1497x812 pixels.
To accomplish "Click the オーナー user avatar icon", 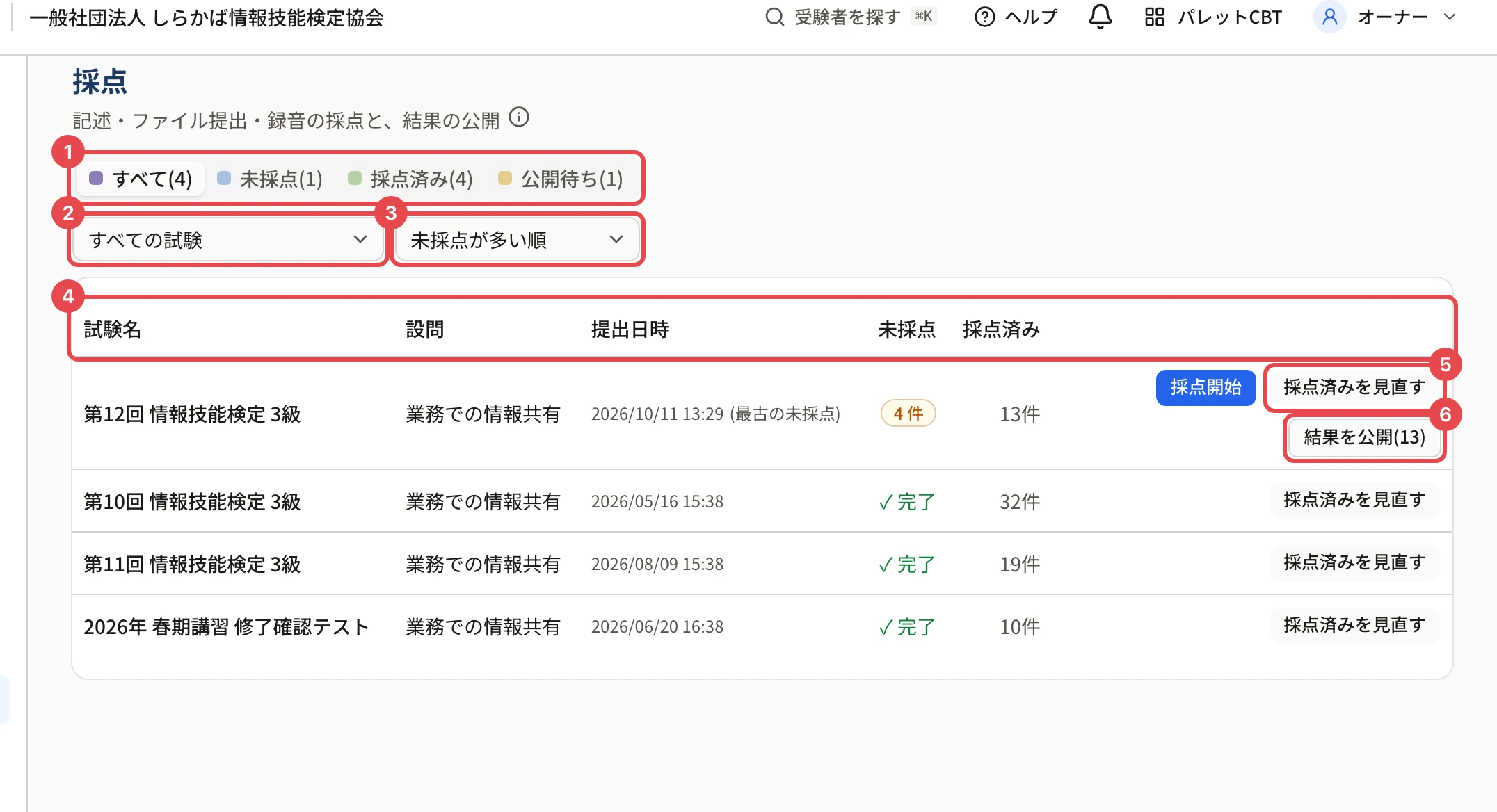I will (1329, 17).
